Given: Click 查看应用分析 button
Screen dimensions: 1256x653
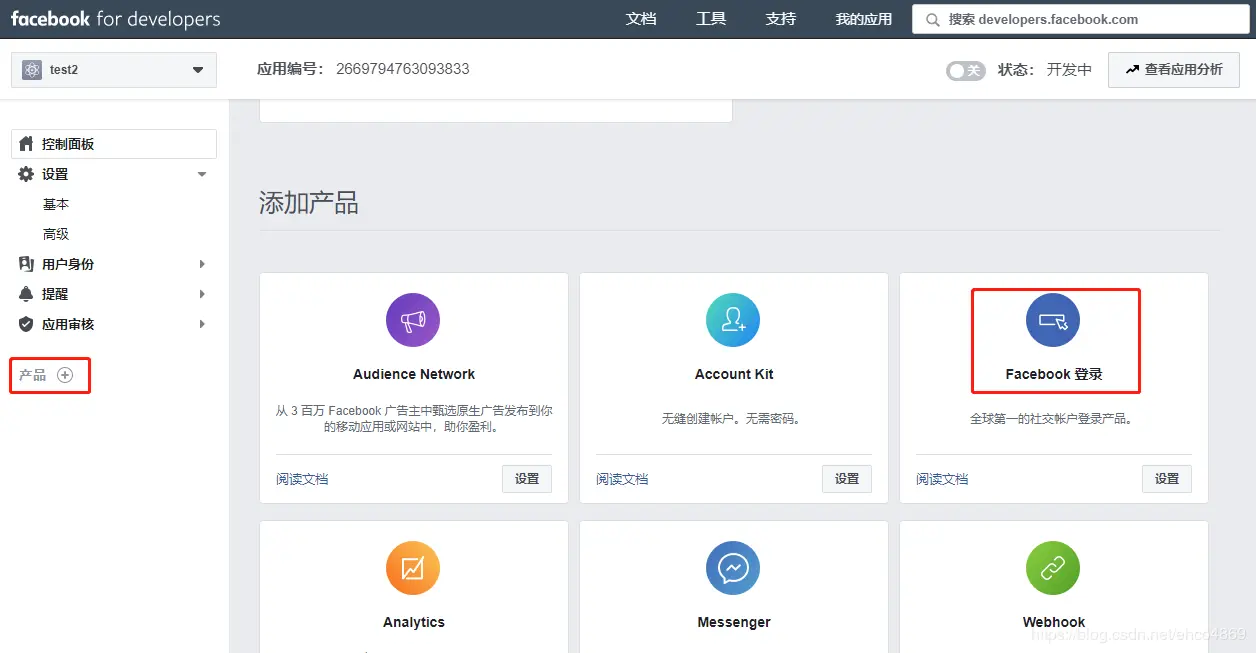Looking at the screenshot, I should pyautogui.click(x=1174, y=69).
